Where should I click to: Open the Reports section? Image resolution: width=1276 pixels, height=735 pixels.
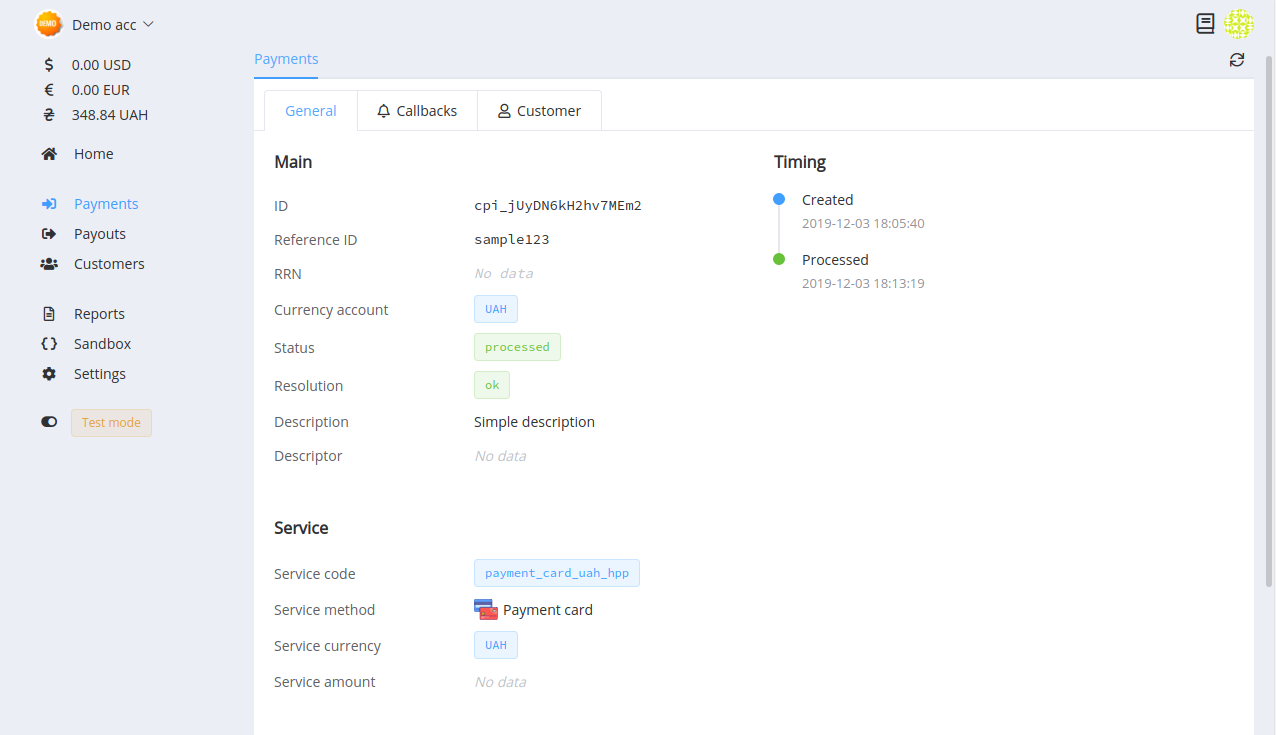point(99,313)
